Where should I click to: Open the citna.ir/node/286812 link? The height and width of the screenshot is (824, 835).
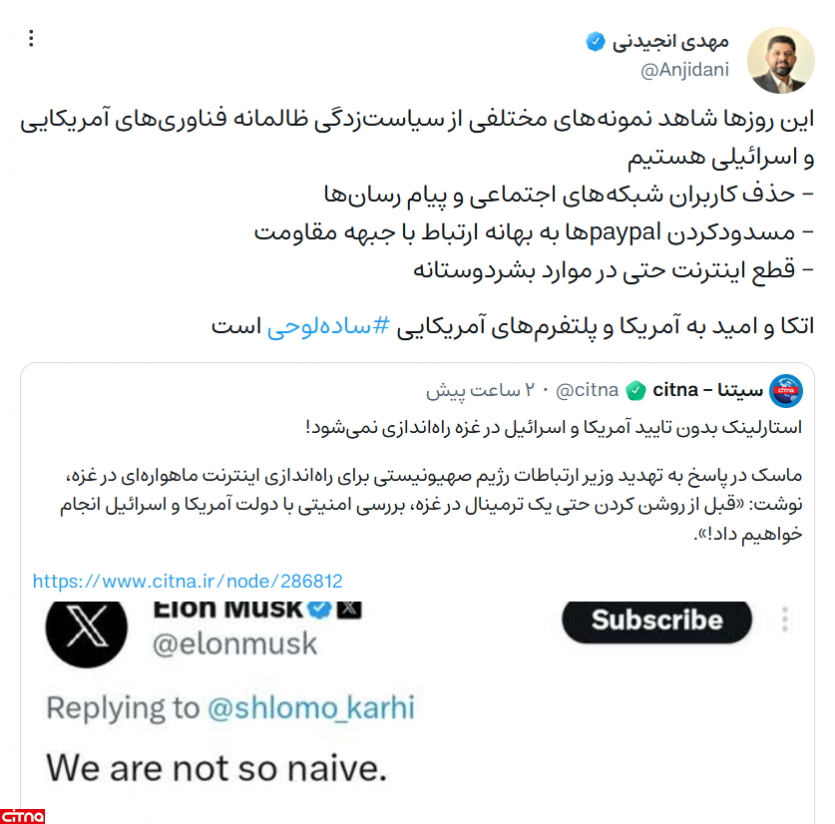(188, 581)
